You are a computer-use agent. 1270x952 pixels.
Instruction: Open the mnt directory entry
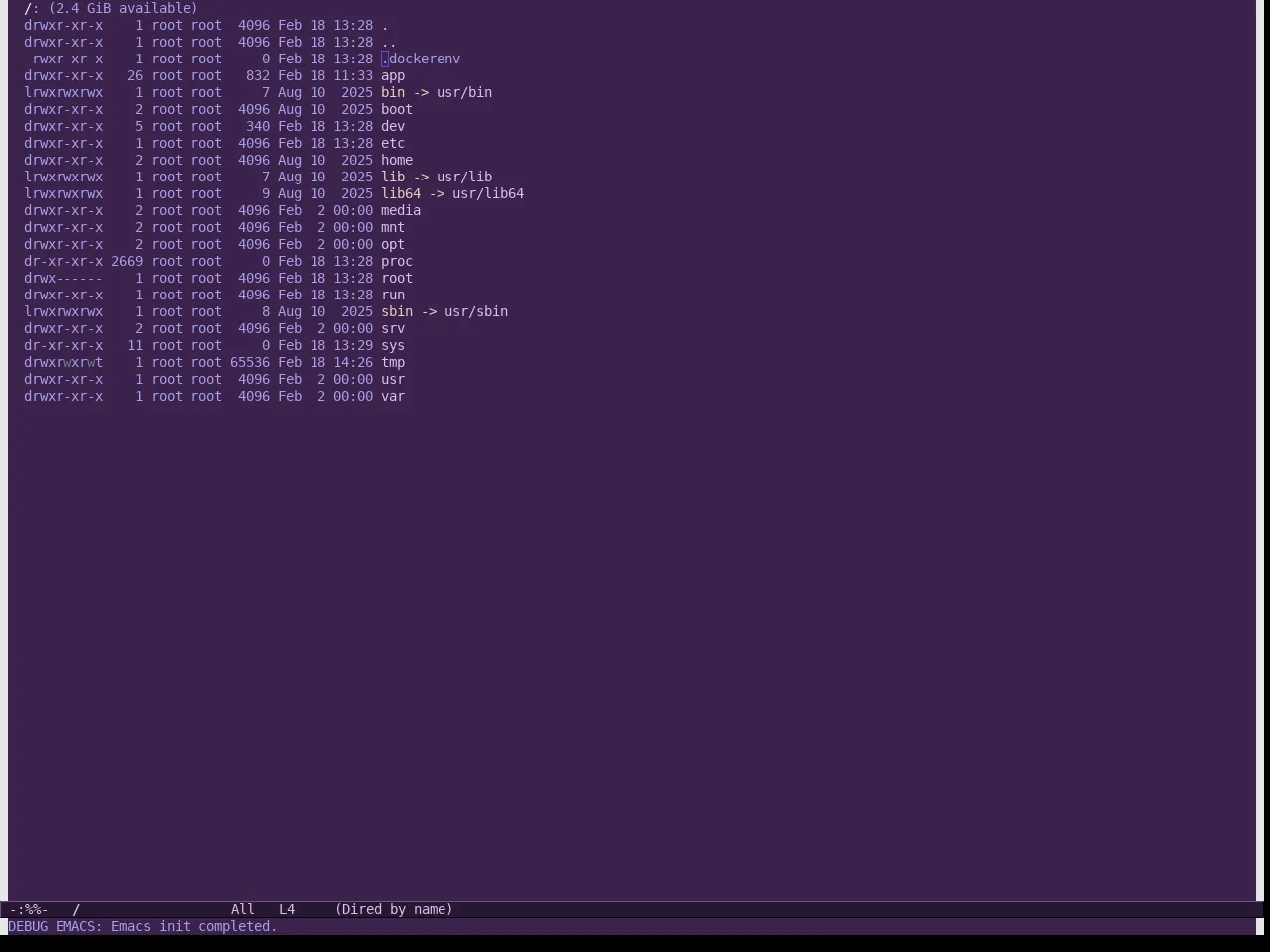pos(393,227)
